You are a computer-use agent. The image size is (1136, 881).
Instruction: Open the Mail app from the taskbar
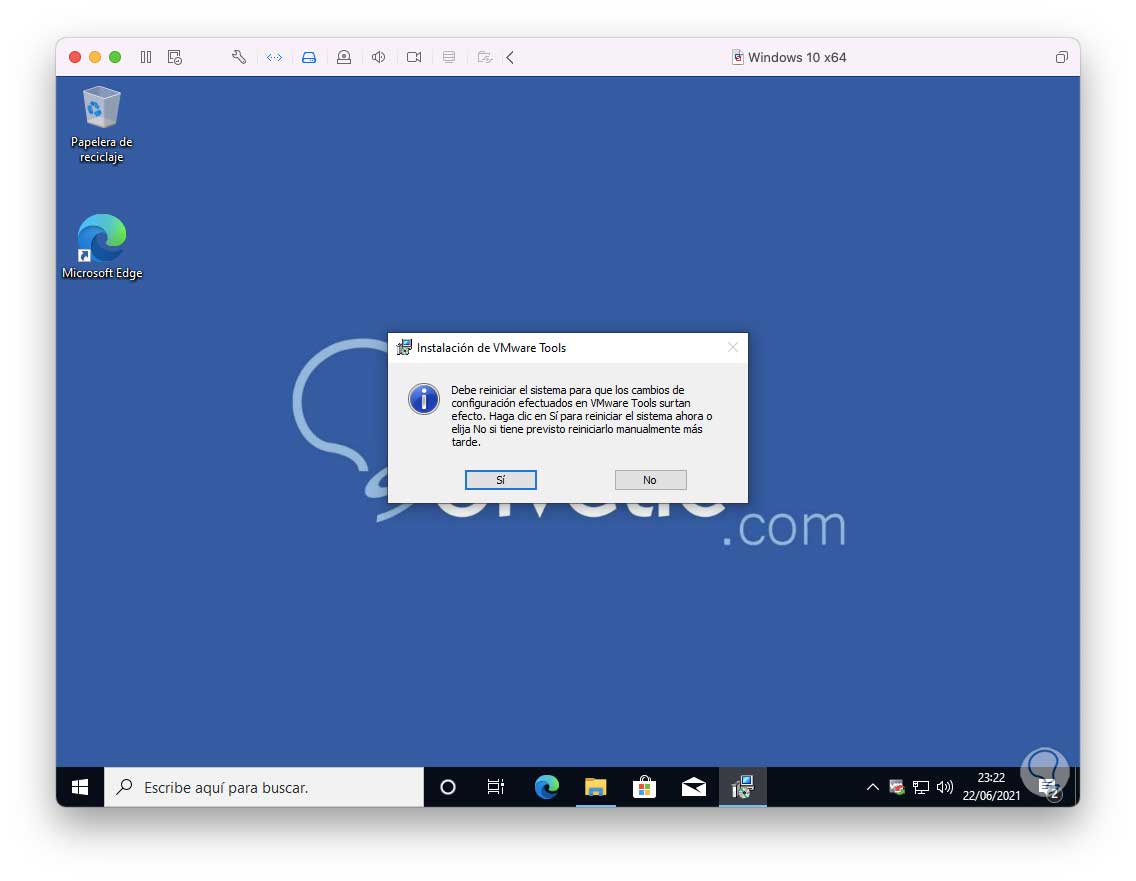tap(693, 787)
